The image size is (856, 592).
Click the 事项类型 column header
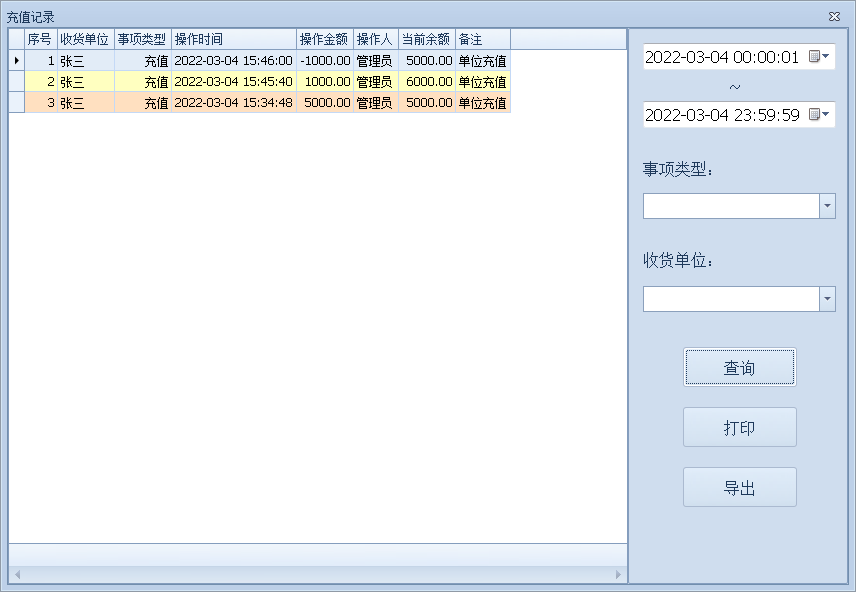pyautogui.click(x=142, y=39)
